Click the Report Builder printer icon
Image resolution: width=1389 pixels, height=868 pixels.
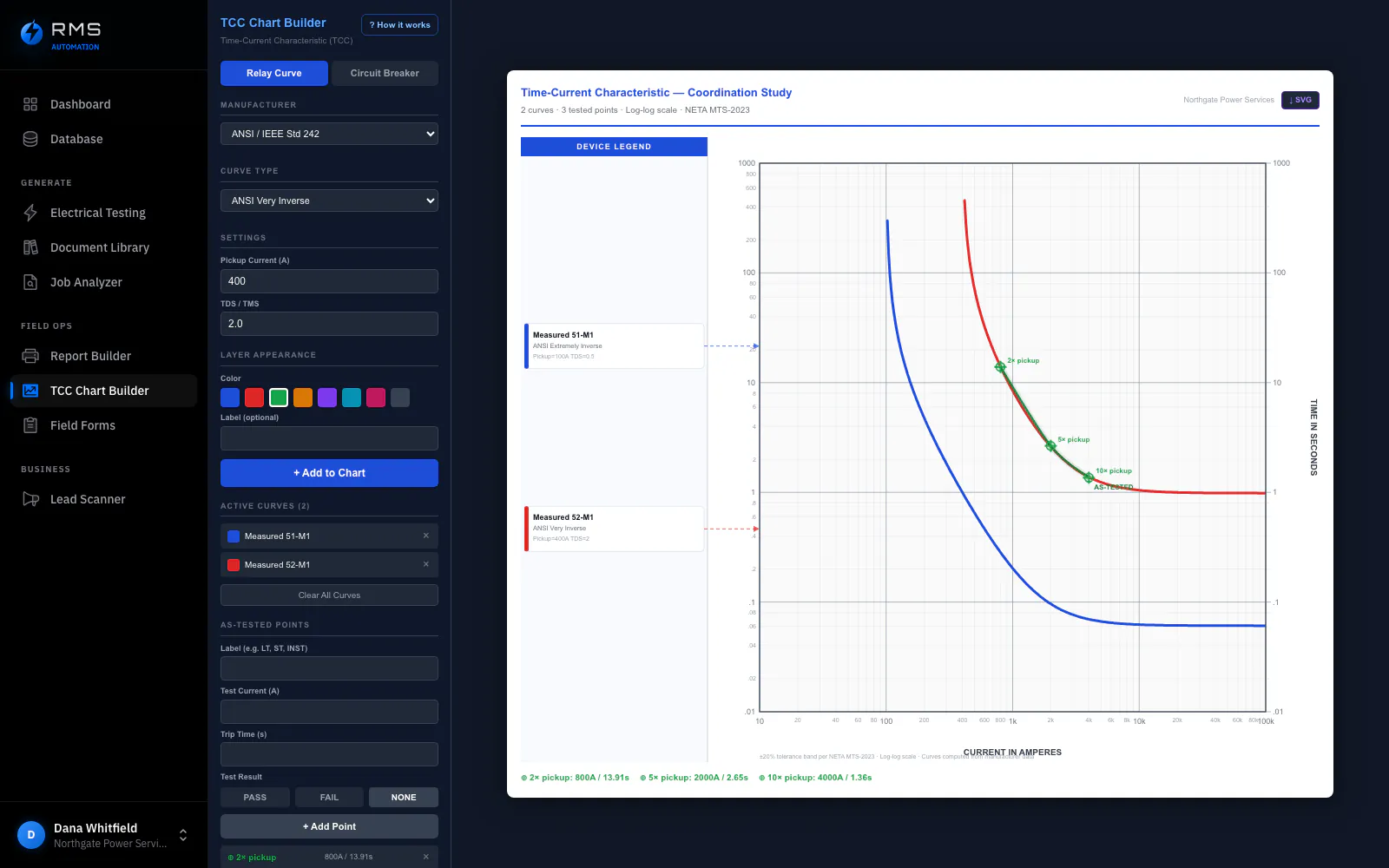pos(30,356)
